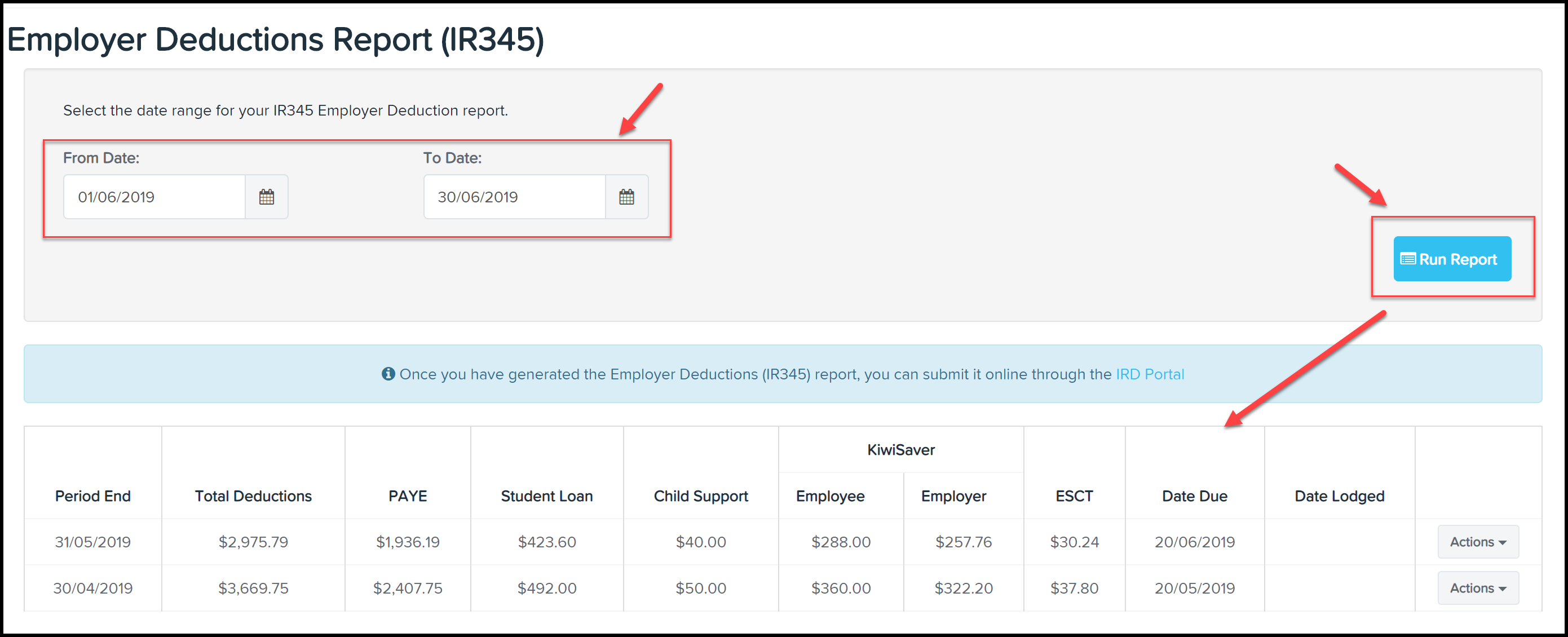1568x637 pixels.
Task: Click the Period End column header
Action: [x=92, y=496]
